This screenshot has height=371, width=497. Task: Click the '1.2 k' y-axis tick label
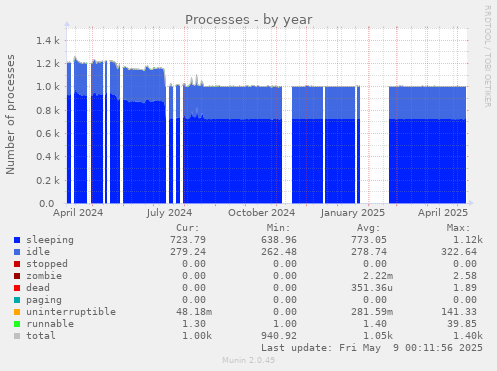point(48,64)
